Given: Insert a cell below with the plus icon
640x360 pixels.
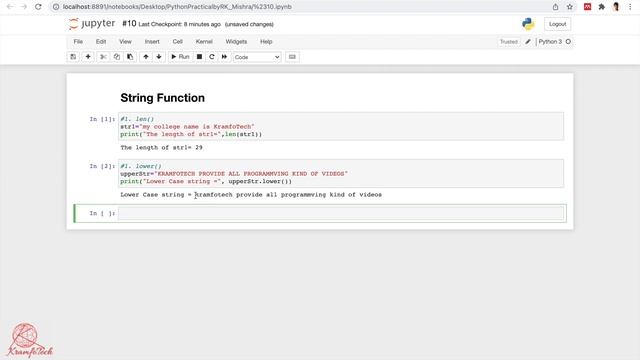Looking at the screenshot, I should (88, 57).
